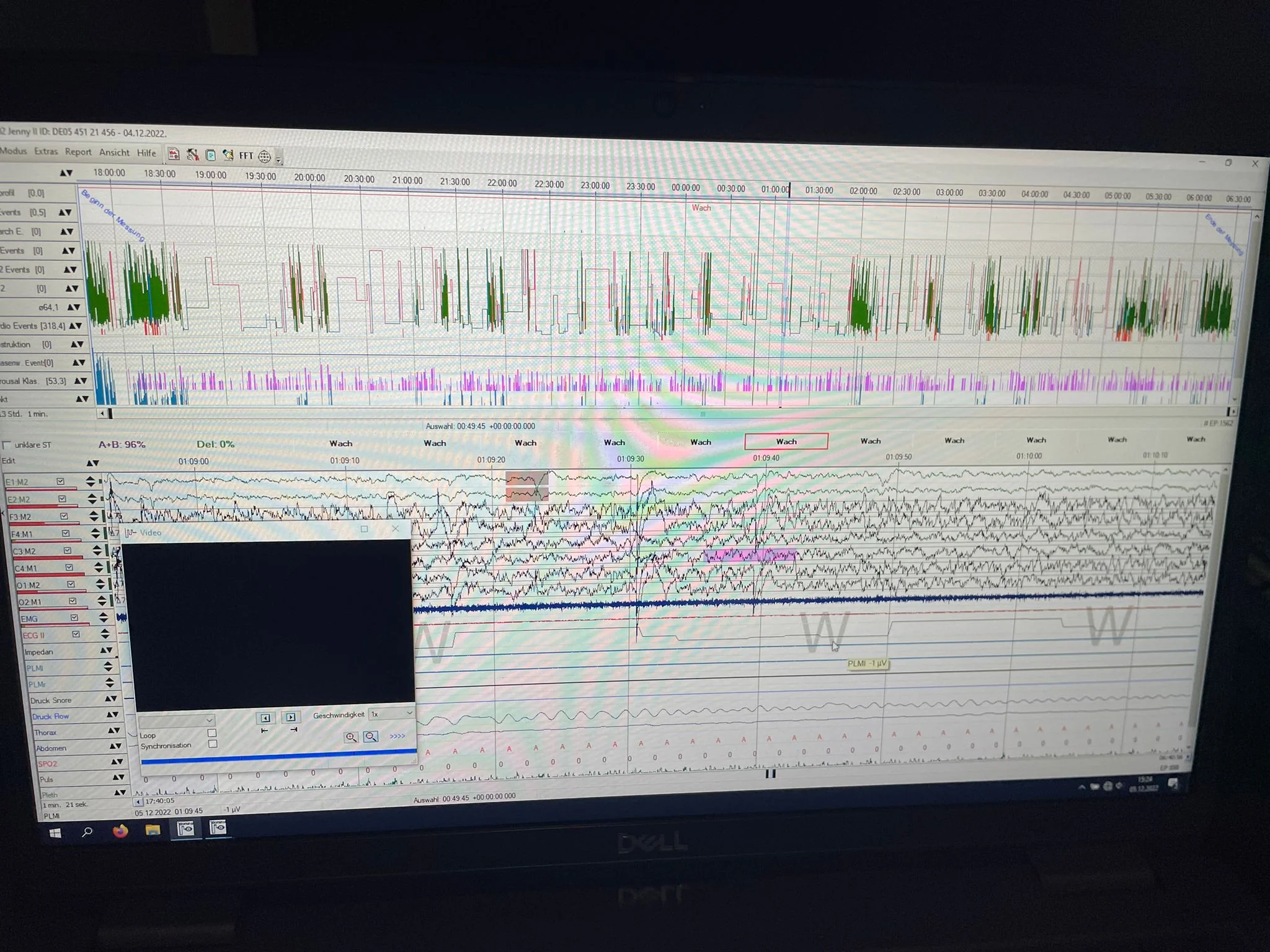Viewport: 1270px width, 952px height.
Task: Click the blue video progress bar
Action: [x=279, y=756]
